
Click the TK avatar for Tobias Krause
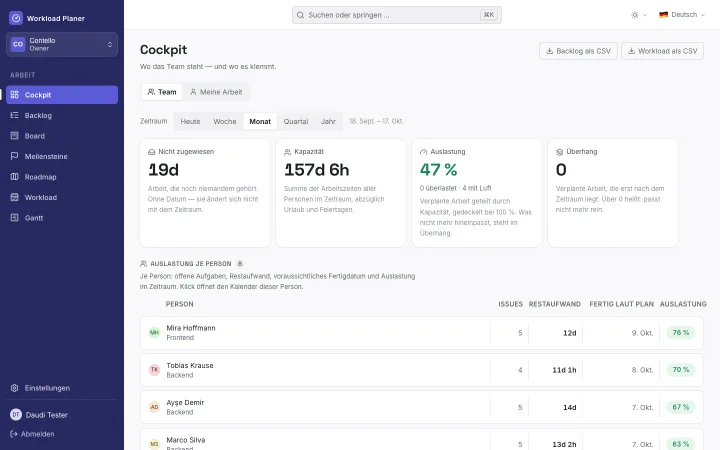pyautogui.click(x=154, y=370)
